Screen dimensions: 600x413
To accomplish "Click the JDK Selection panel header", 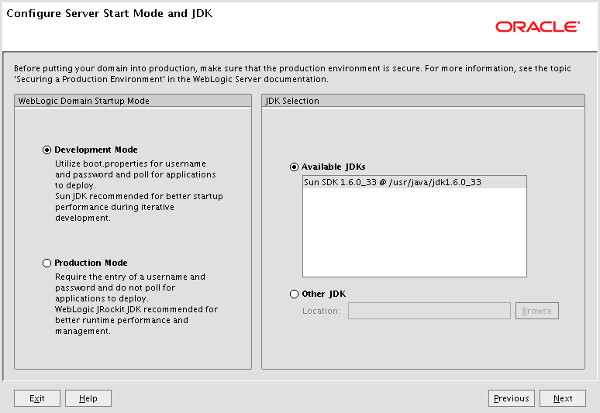I will click(x=423, y=101).
